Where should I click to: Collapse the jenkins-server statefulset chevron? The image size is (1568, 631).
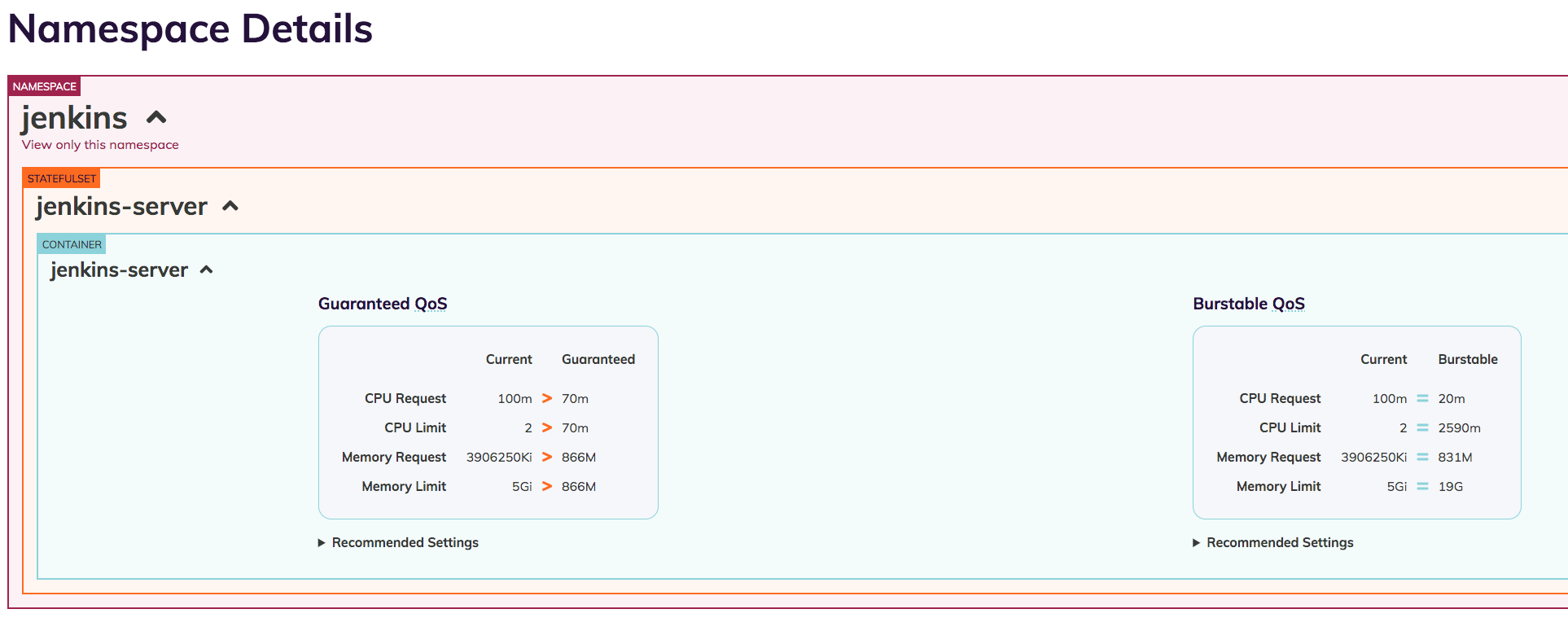230,206
